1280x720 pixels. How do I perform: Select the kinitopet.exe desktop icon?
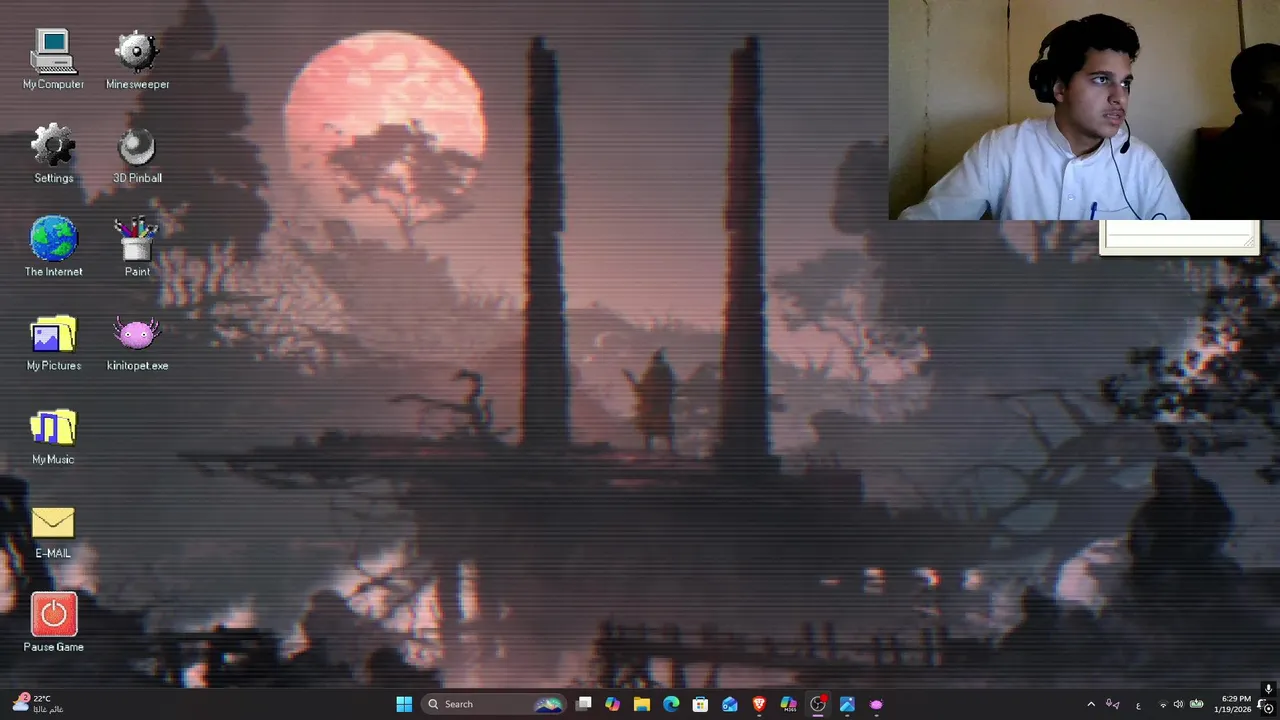tap(137, 342)
